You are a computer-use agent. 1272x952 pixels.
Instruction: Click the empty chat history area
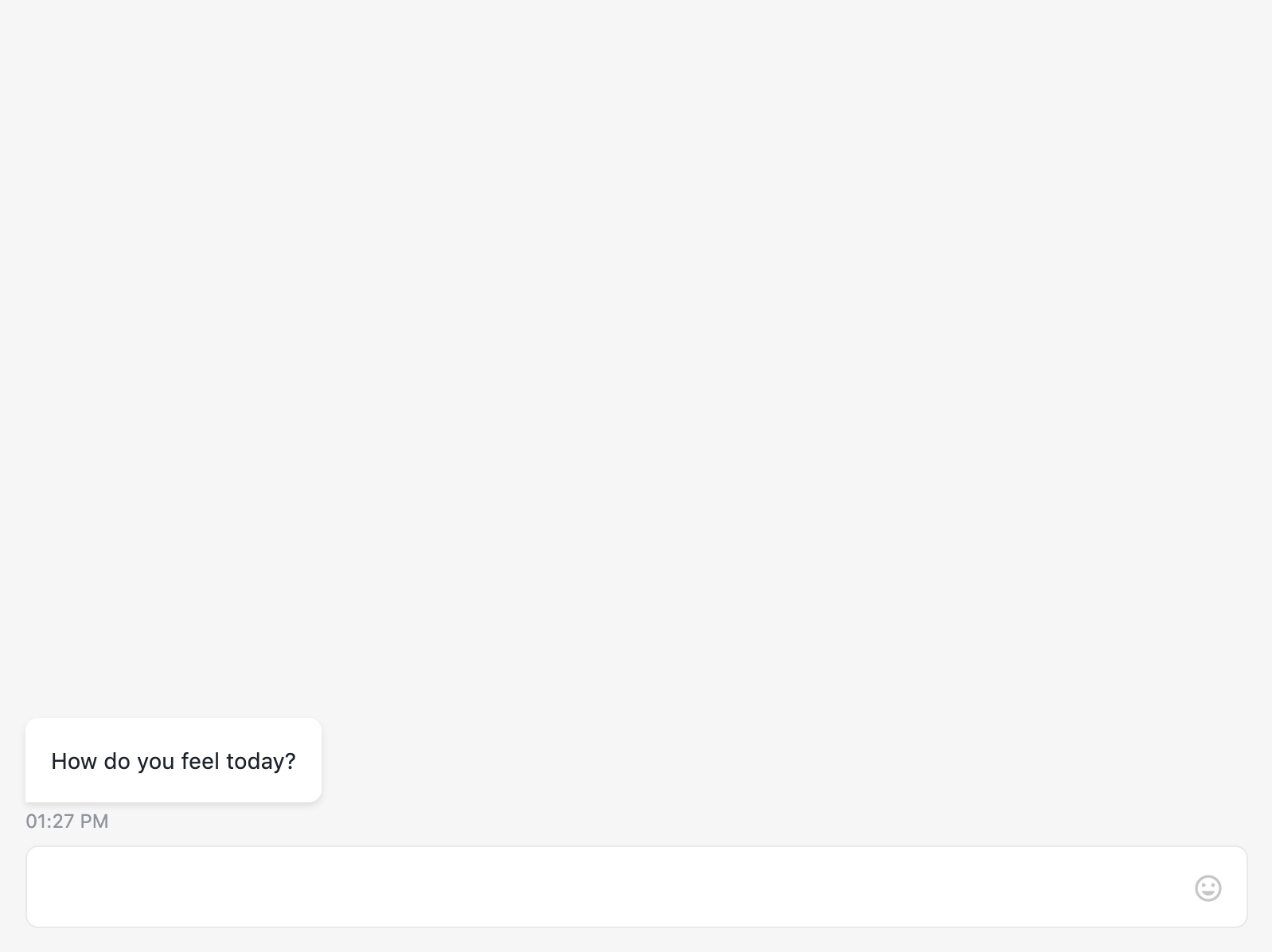tap(637, 358)
